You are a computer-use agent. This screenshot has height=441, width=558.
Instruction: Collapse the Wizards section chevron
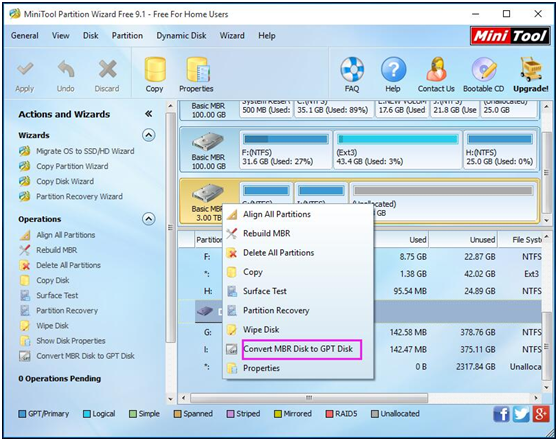(x=149, y=135)
